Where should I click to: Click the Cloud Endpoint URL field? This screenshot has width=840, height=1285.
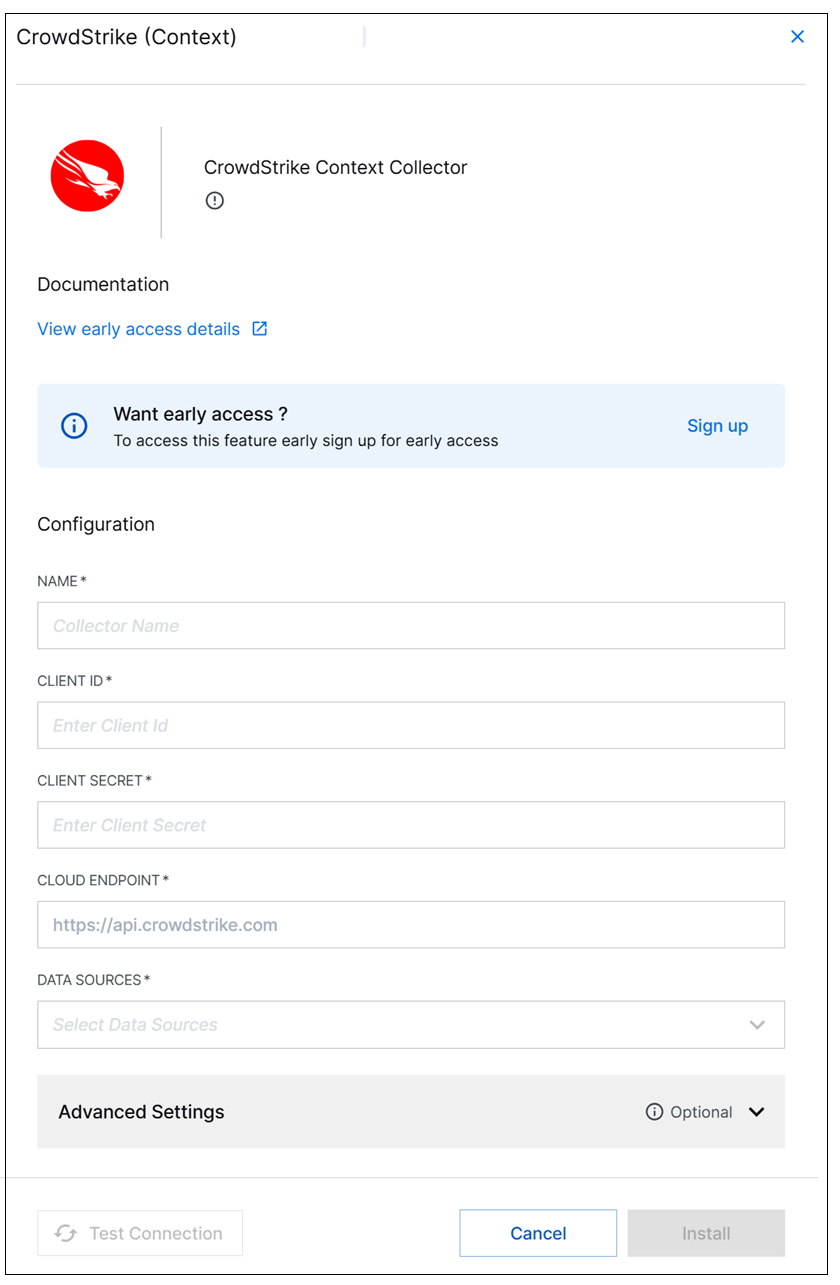(x=411, y=925)
